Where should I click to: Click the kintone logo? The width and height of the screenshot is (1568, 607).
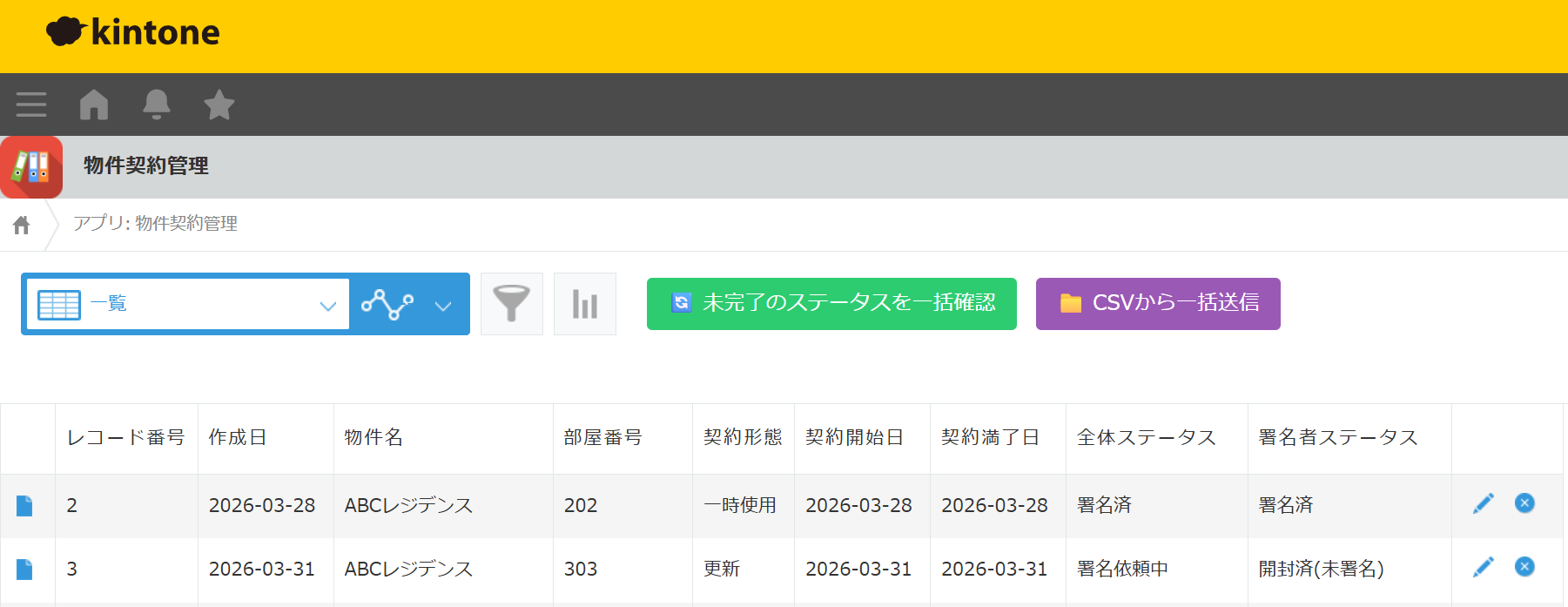133,32
